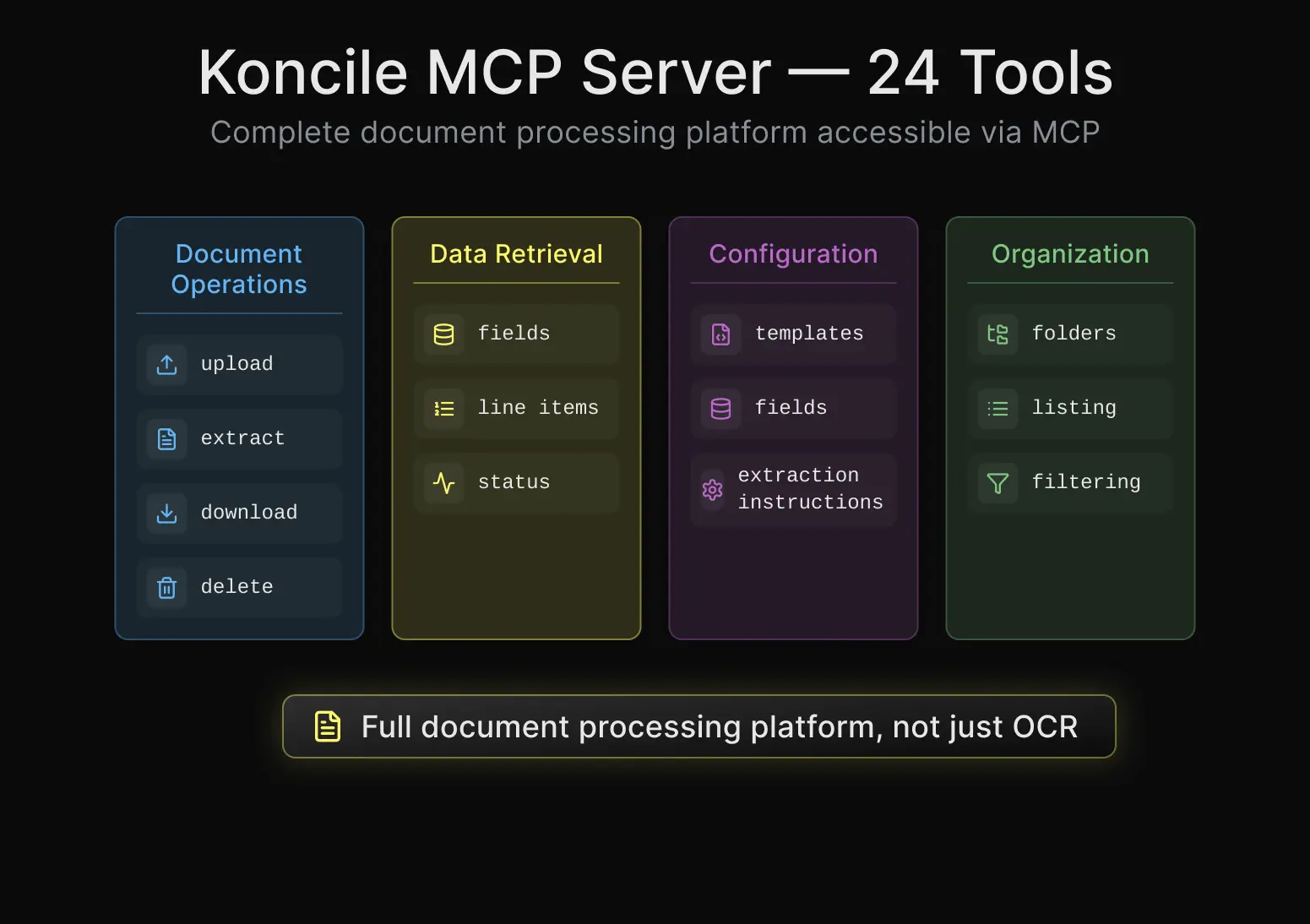1310x924 pixels.
Task: Click the delete trash can icon
Action: tap(167, 588)
